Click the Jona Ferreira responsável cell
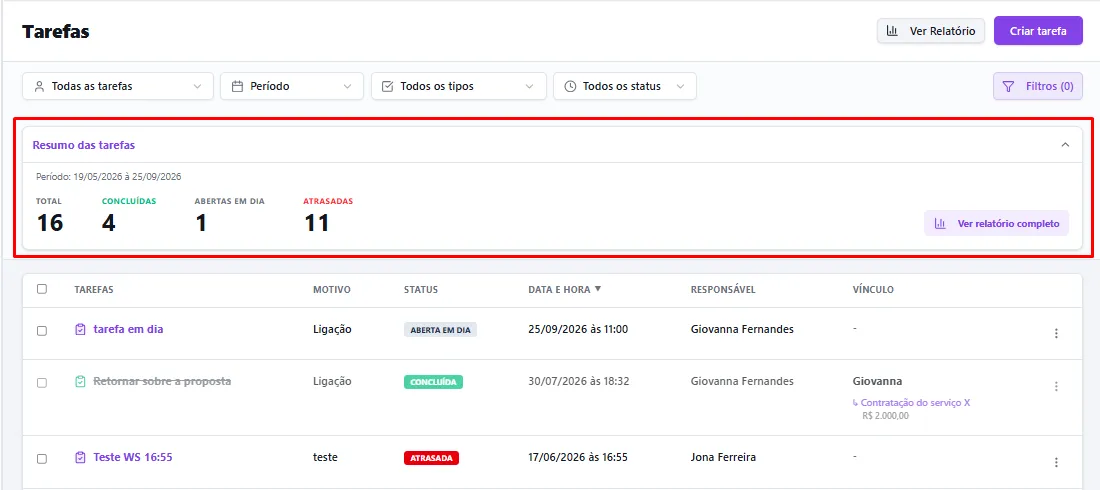The width and height of the screenshot is (1100, 490). click(723, 457)
